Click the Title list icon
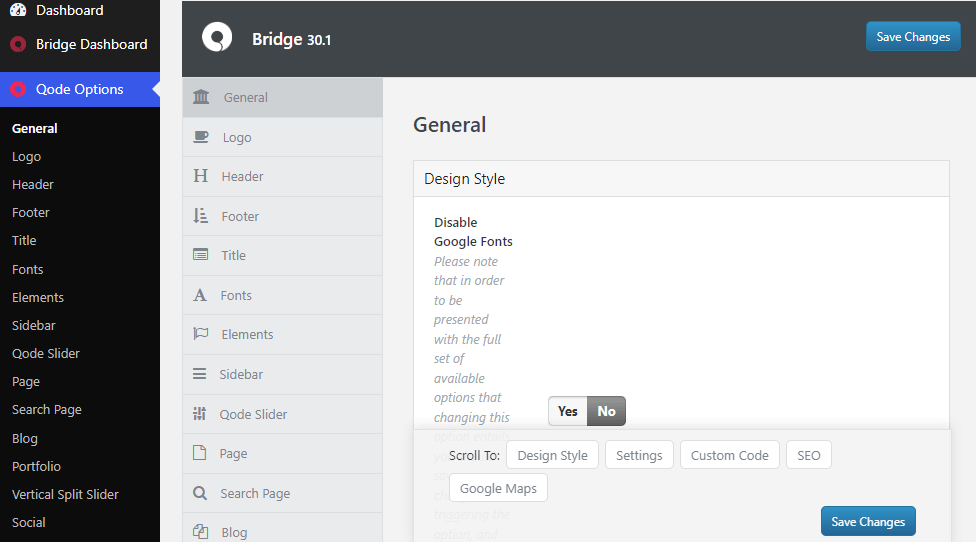Viewport: 976px width, 542px height. pyautogui.click(x=200, y=255)
